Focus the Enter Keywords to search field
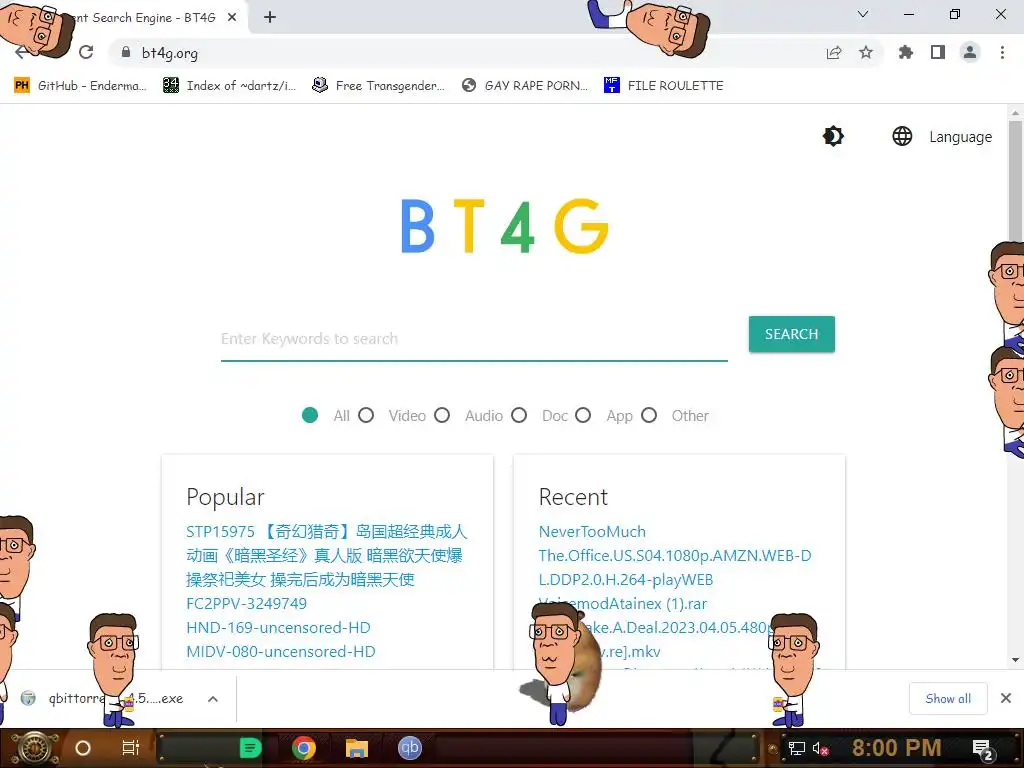 (x=474, y=339)
